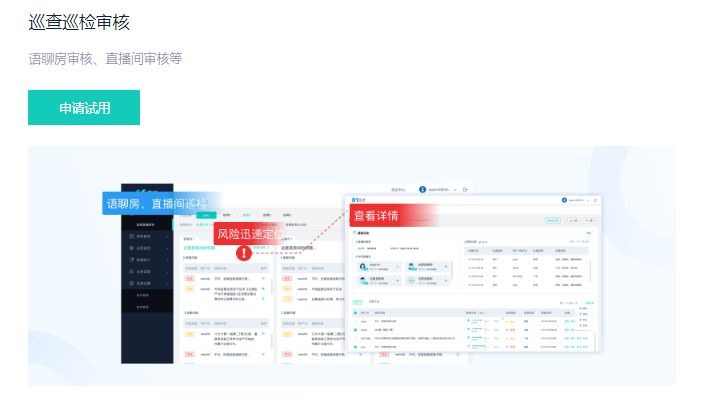
Task: Click the red exclamation alert icon
Action: pos(245,253)
